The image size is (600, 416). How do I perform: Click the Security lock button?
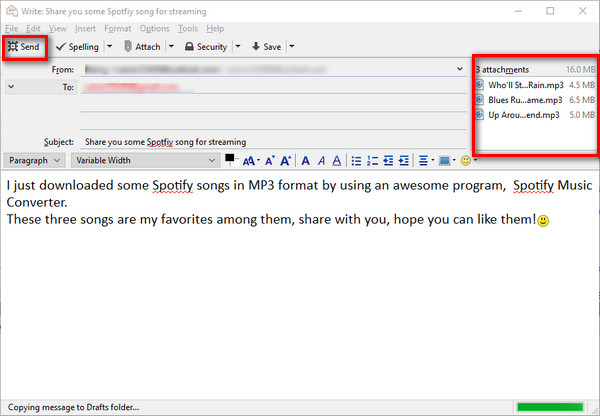pos(205,47)
